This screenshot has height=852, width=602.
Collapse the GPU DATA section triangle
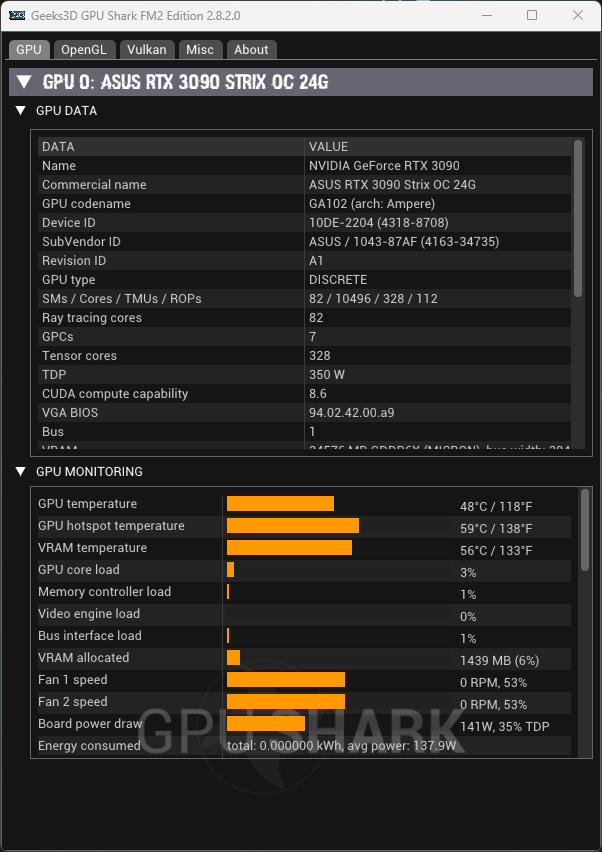tap(21, 111)
